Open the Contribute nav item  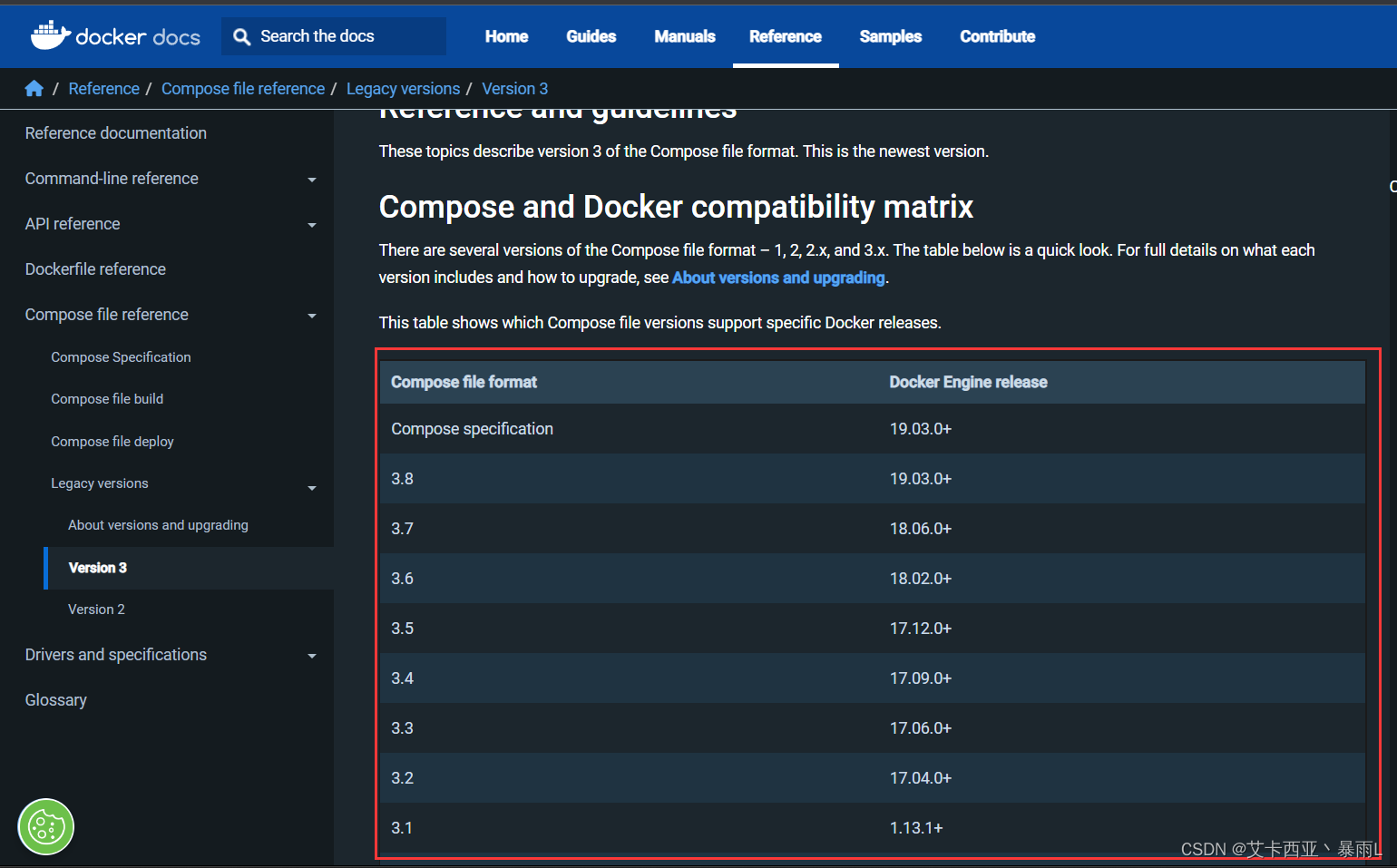point(998,36)
